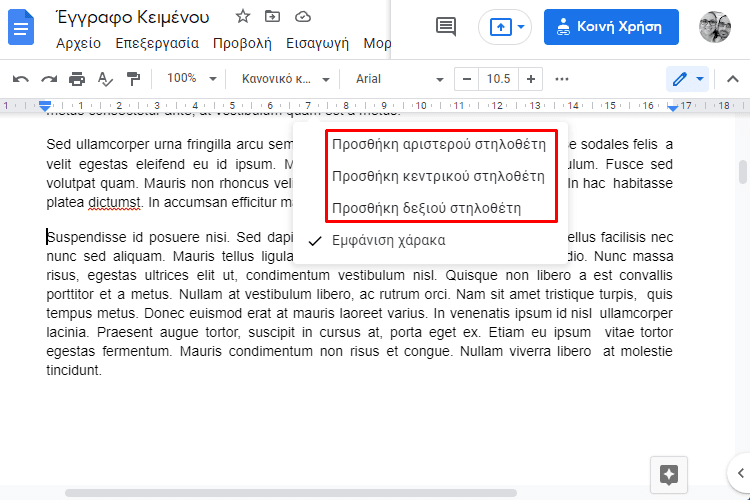Open the Αρχείο menu
This screenshot has height=500, width=750.
[78, 44]
